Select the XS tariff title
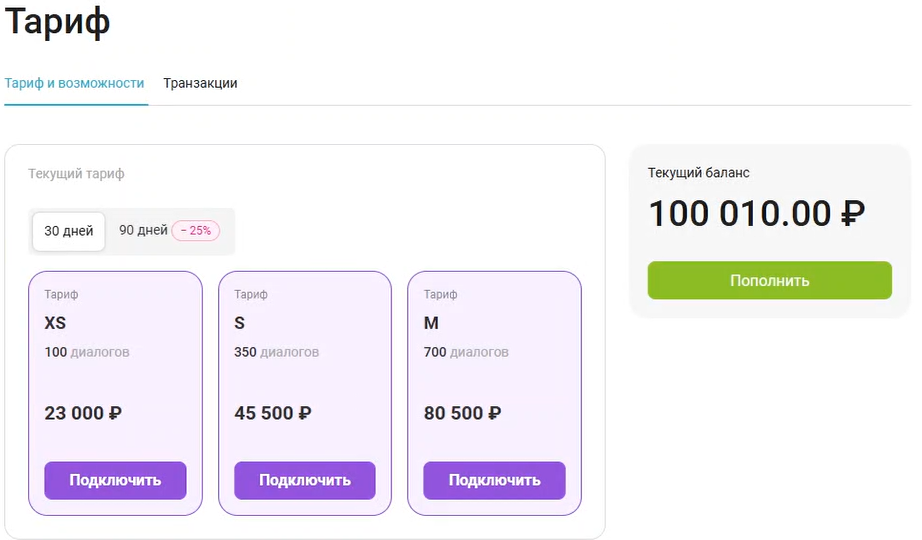The height and width of the screenshot is (540, 922). click(x=55, y=323)
